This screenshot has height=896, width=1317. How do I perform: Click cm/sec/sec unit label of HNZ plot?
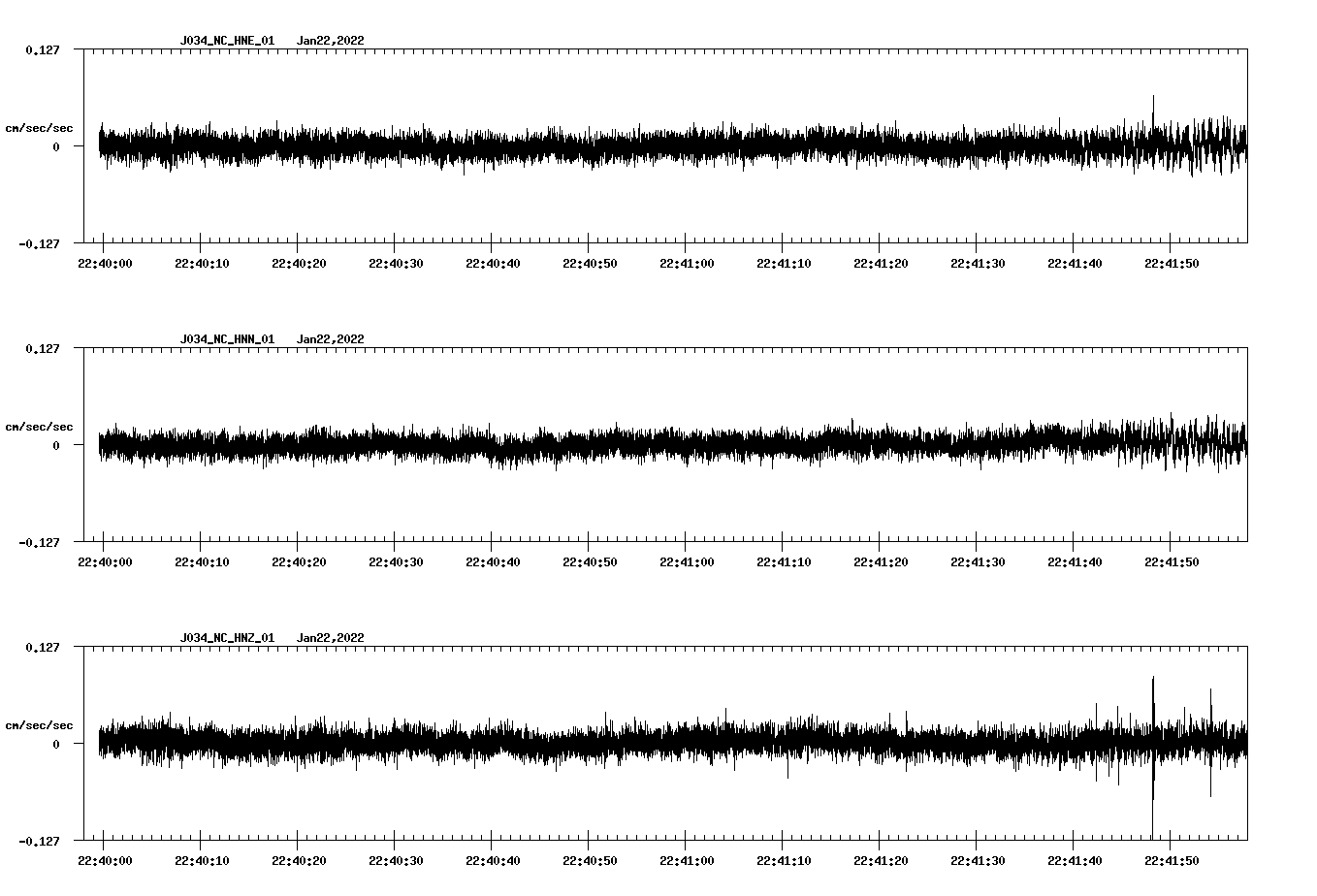[39, 725]
